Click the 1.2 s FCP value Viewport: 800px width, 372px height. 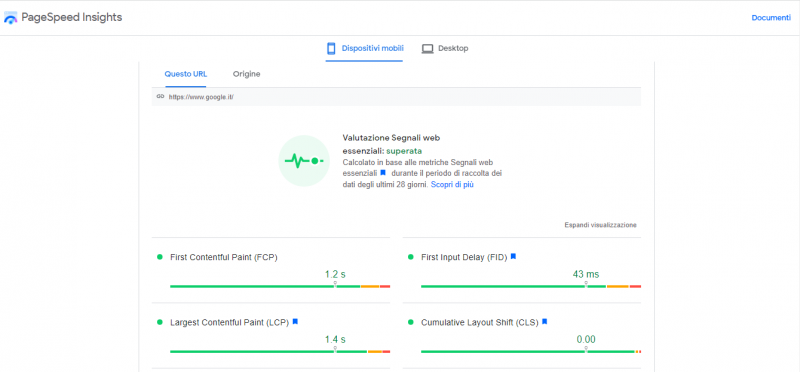(x=335, y=275)
